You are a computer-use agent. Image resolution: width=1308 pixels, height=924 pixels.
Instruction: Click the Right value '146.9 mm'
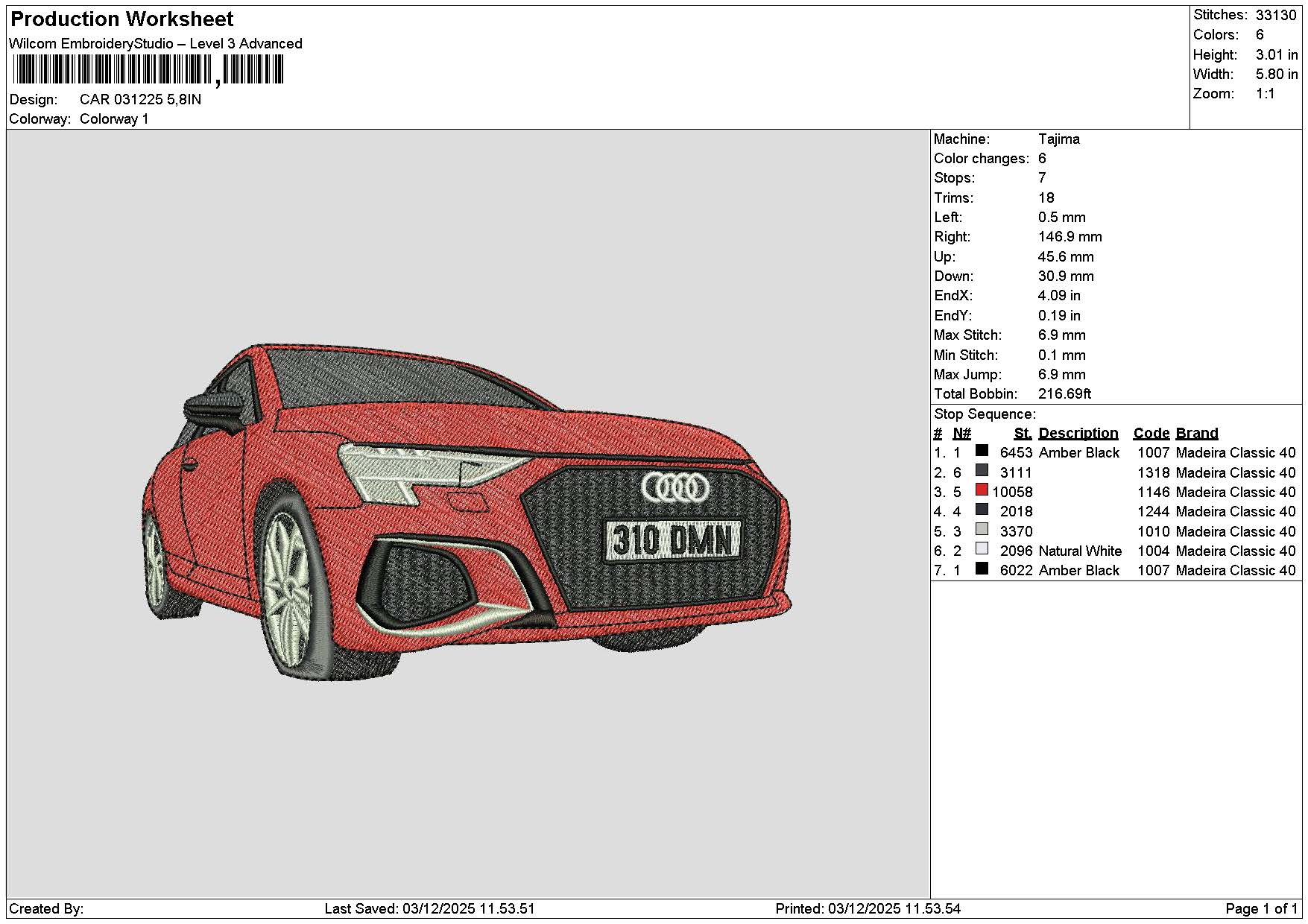1070,236
